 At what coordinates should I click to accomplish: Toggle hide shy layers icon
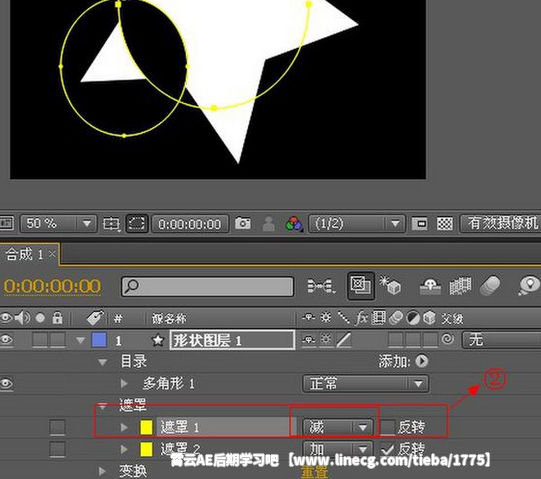430,286
